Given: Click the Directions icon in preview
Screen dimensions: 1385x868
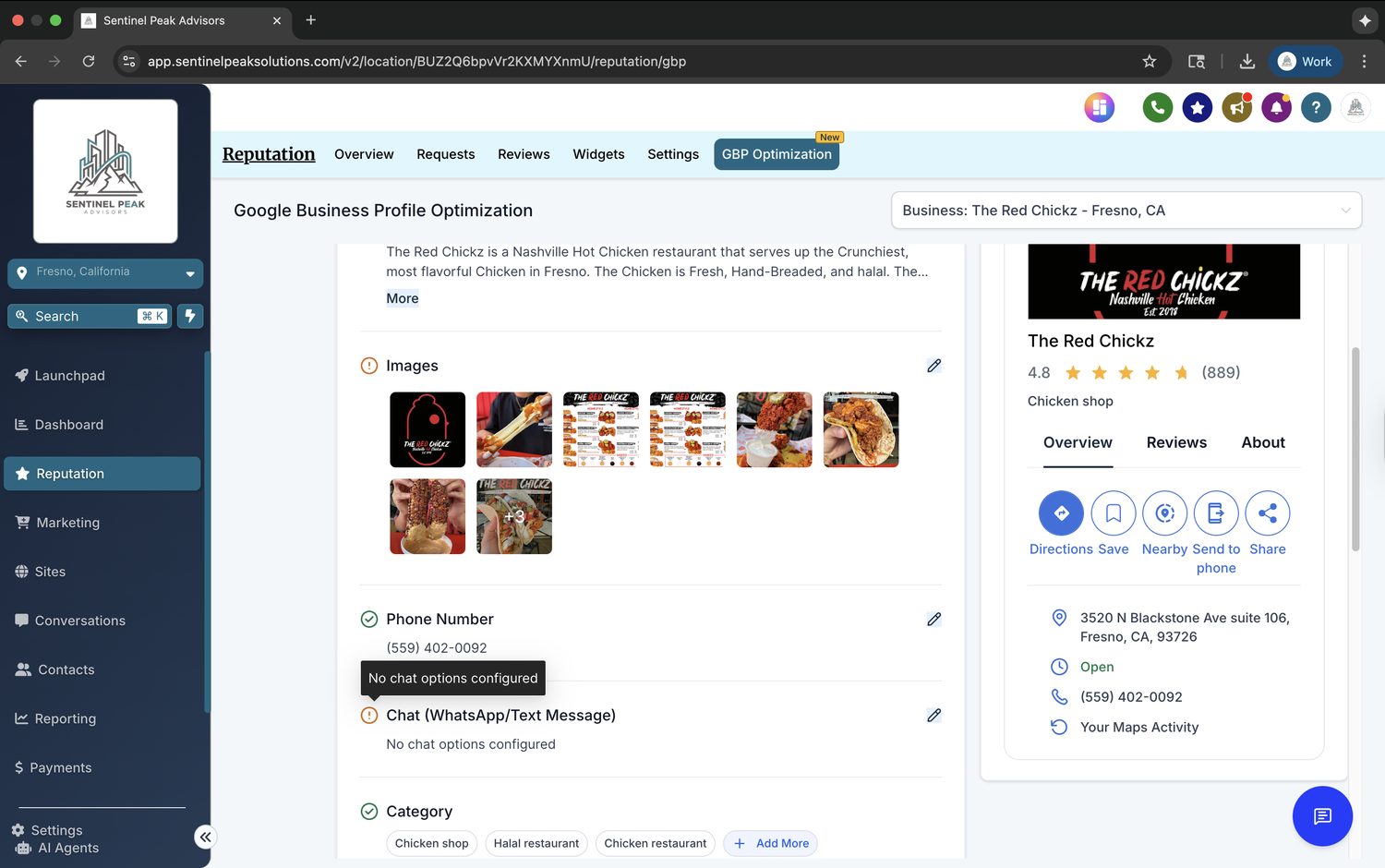Looking at the screenshot, I should pos(1061,513).
